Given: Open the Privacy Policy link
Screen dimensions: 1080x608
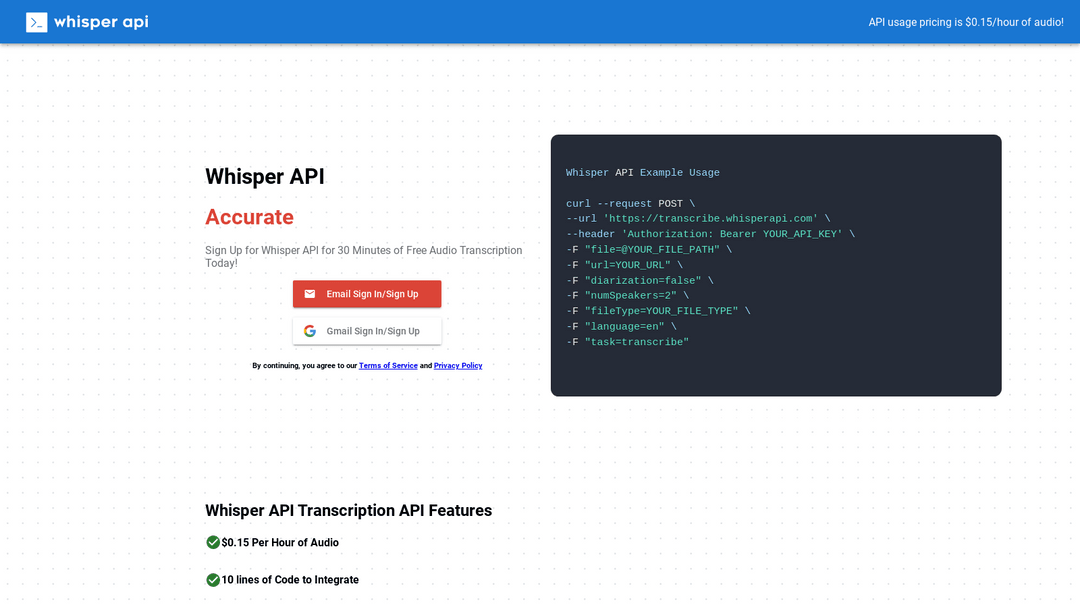Looking at the screenshot, I should [x=458, y=366].
